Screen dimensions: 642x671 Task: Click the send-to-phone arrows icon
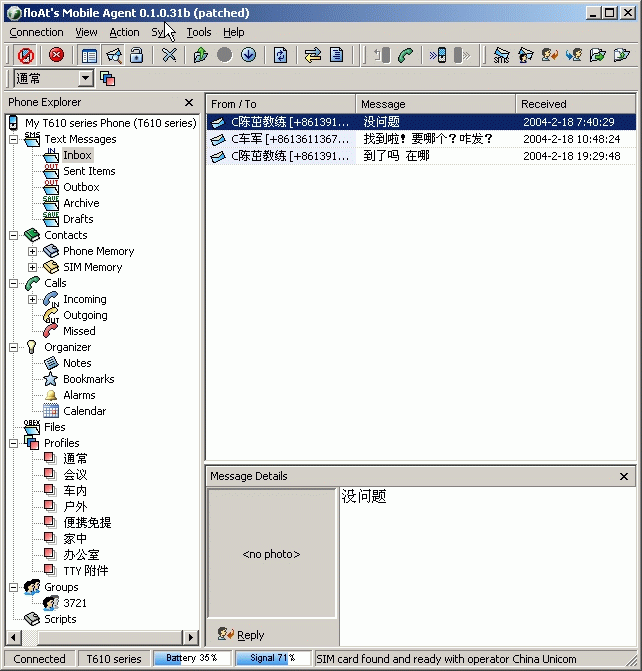click(x=437, y=55)
